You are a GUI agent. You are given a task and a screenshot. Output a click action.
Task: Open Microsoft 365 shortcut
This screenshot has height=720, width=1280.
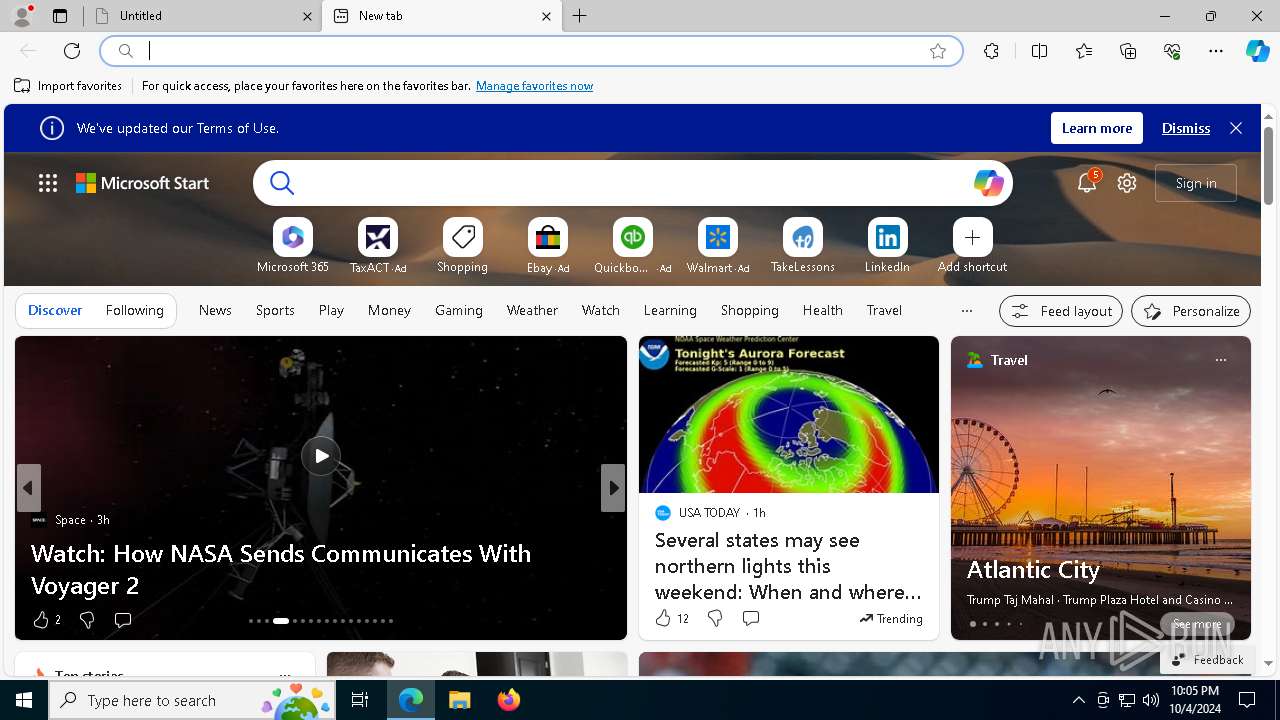pos(293,246)
